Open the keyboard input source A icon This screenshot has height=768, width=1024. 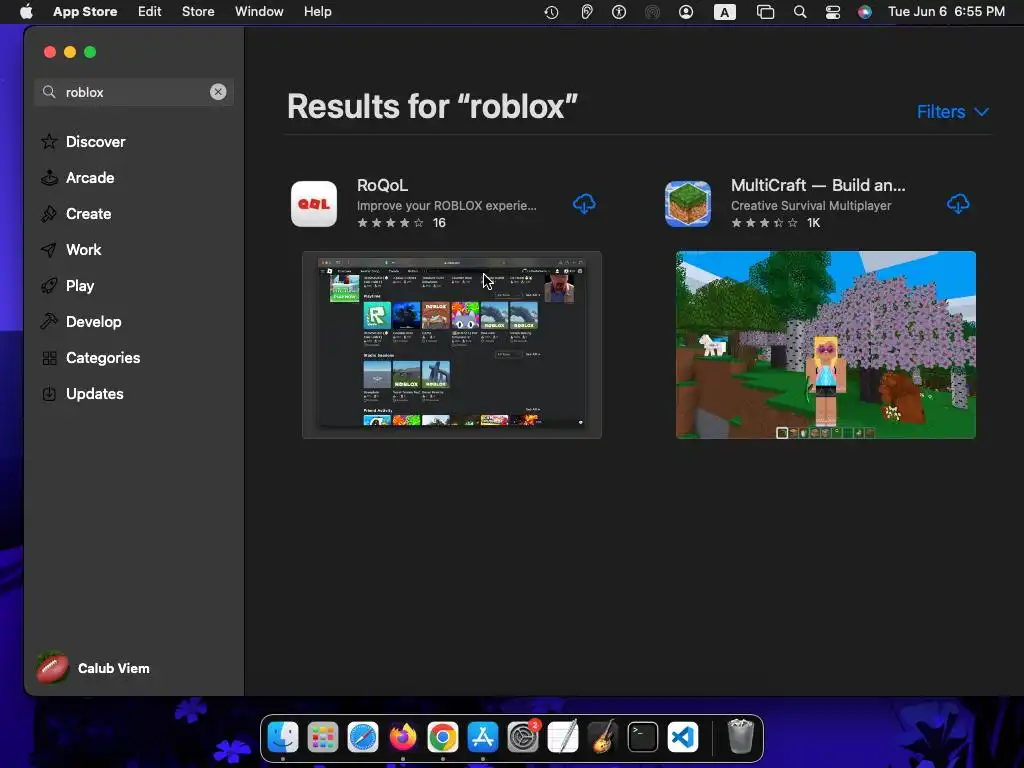tap(724, 12)
